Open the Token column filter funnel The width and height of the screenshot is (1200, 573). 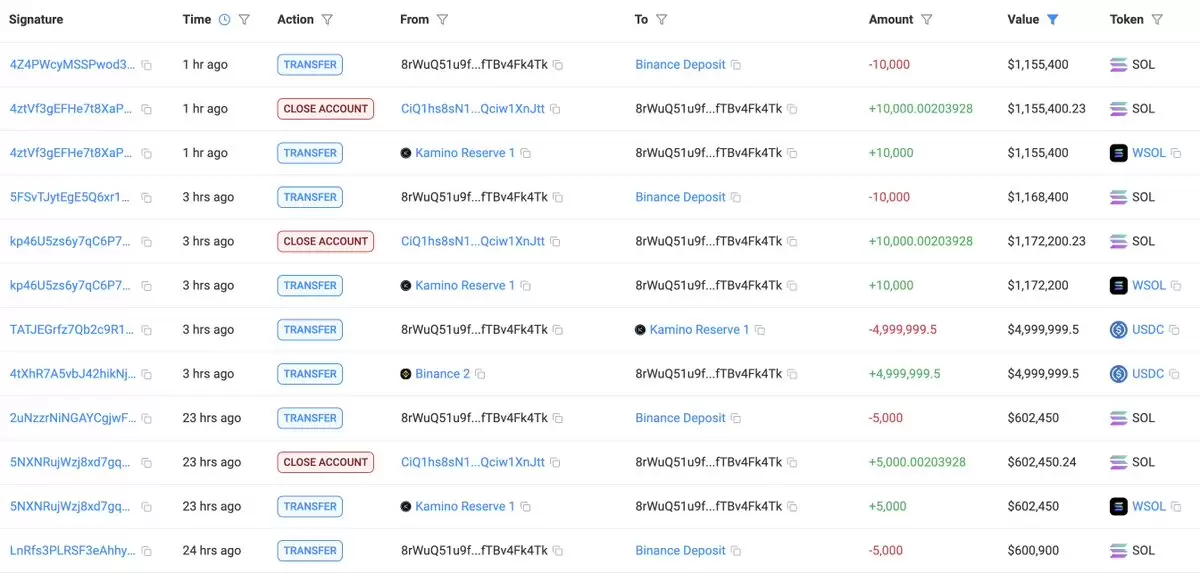(x=1157, y=19)
